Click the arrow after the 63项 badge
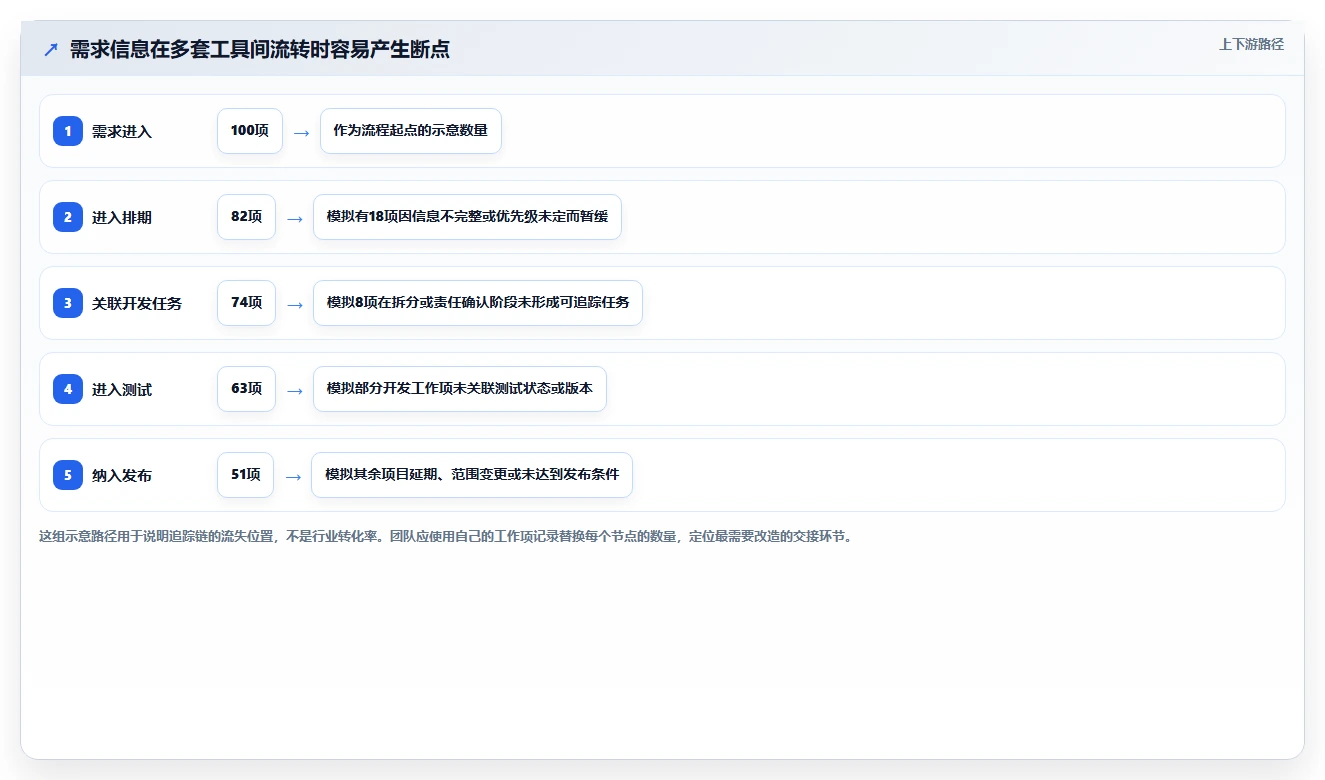 [294, 390]
